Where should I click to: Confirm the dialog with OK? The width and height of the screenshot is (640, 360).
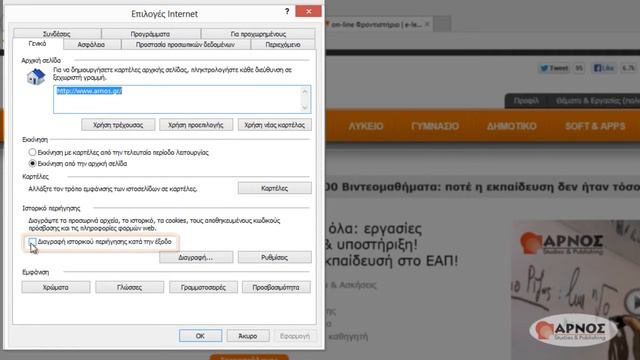pos(200,336)
